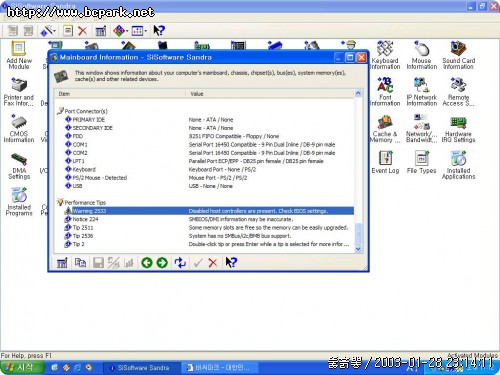500x375 pixels.
Task: Select PS/2 Mouse - Detected row
Action: 204,178
